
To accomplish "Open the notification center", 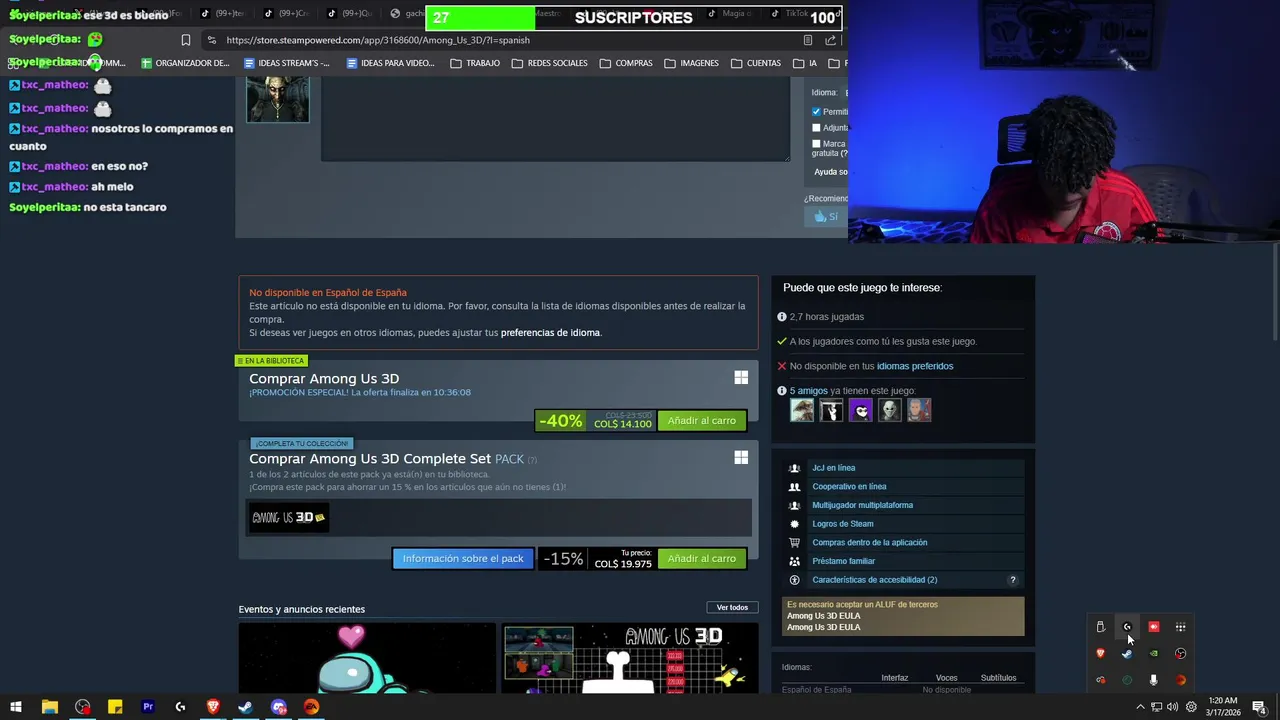I will tap(1260, 707).
